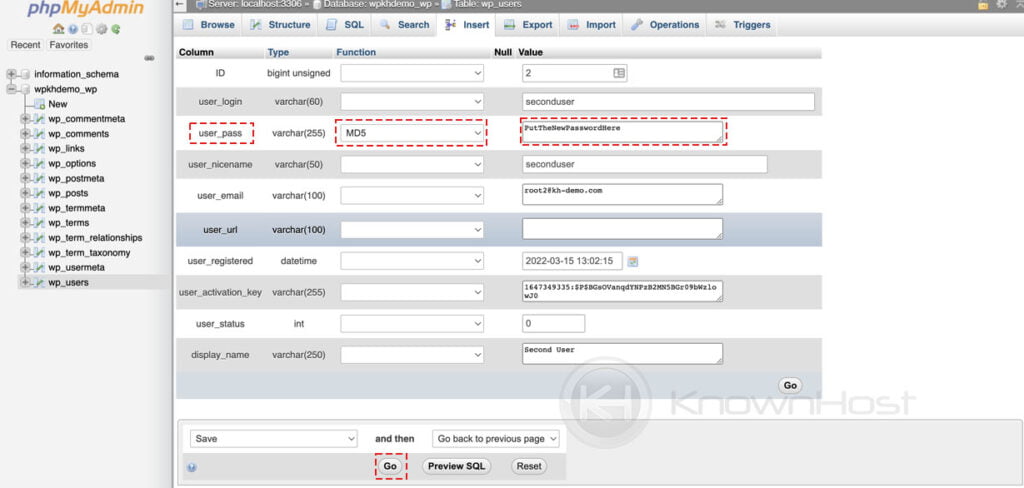Open the Function dropdown for user_login
Viewport: 1024px width, 488px height.
click(x=412, y=102)
